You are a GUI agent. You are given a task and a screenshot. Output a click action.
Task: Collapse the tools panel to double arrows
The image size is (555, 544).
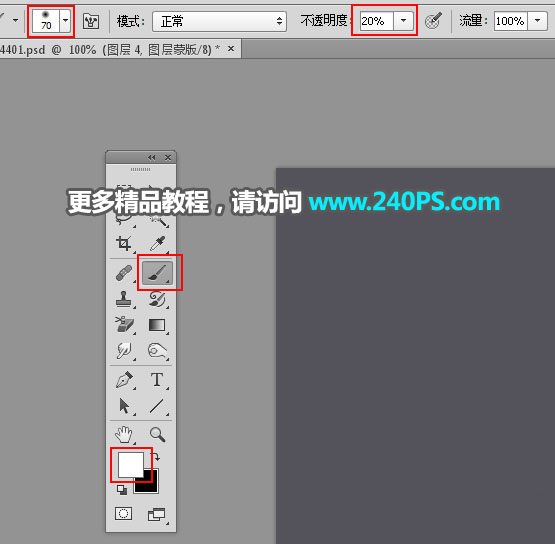151,158
